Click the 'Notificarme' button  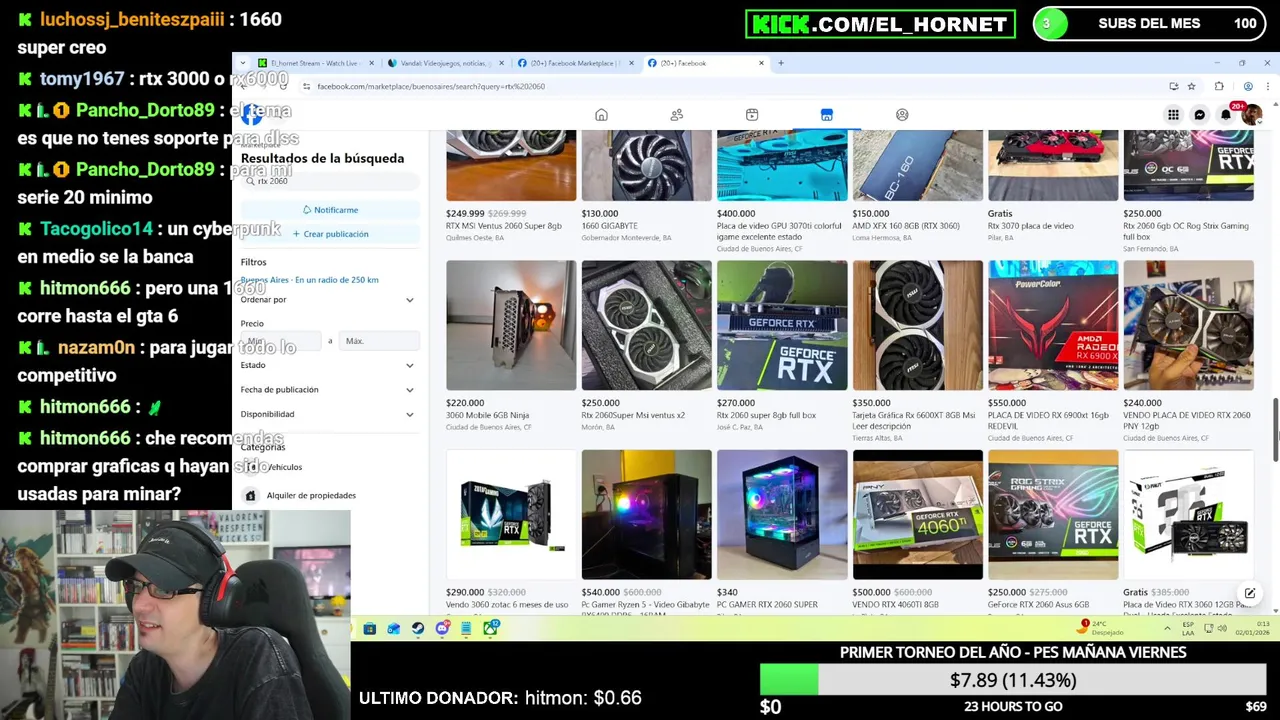pyautogui.click(x=330, y=210)
